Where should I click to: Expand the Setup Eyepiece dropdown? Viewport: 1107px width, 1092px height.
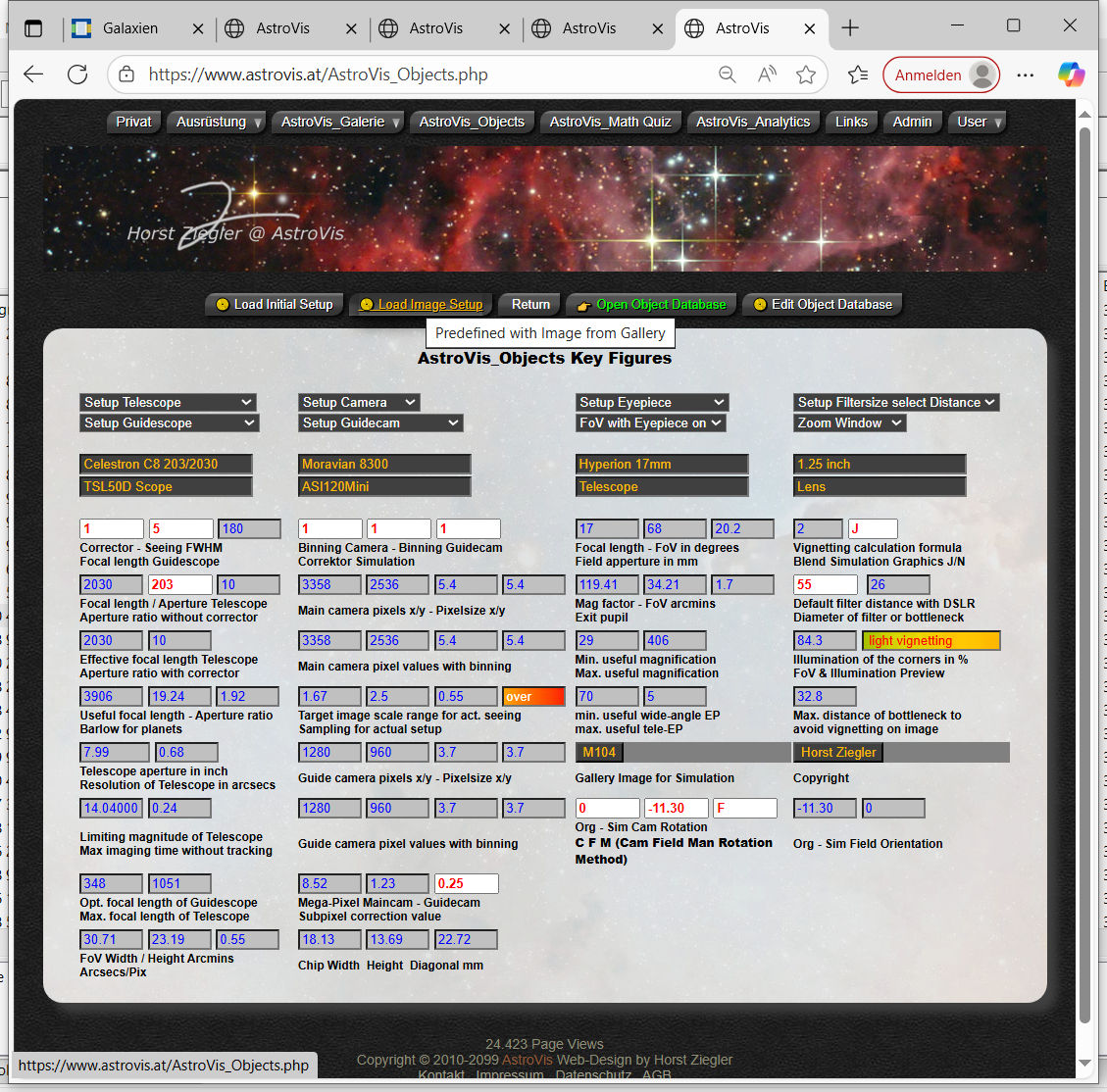click(x=651, y=402)
